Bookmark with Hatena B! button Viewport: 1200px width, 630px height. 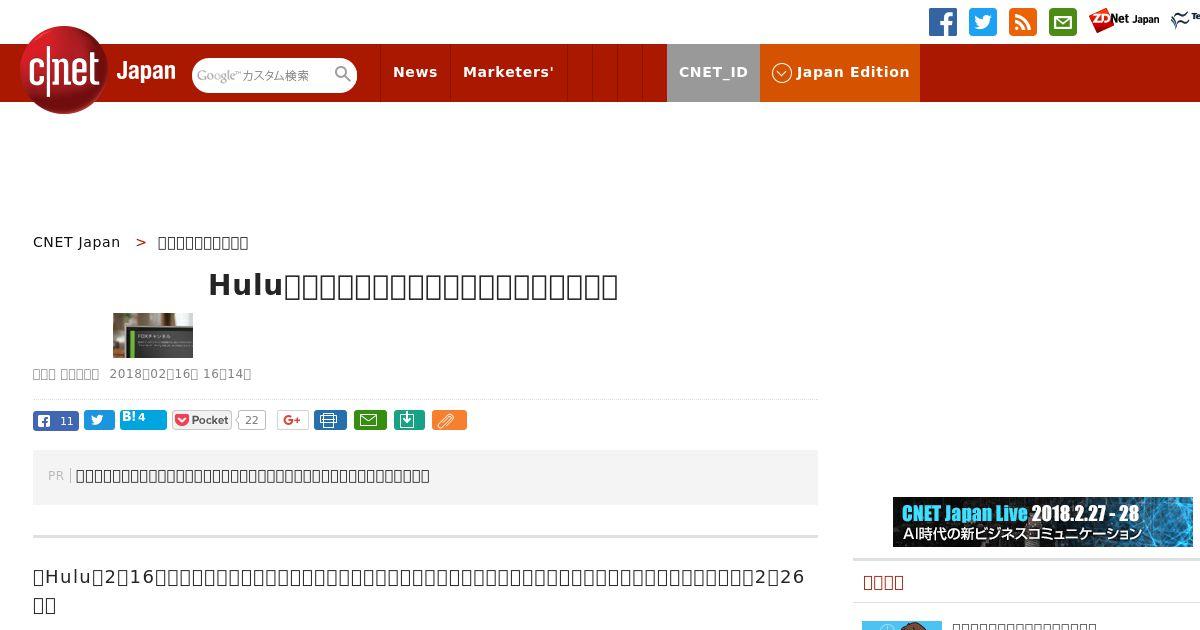tap(143, 420)
